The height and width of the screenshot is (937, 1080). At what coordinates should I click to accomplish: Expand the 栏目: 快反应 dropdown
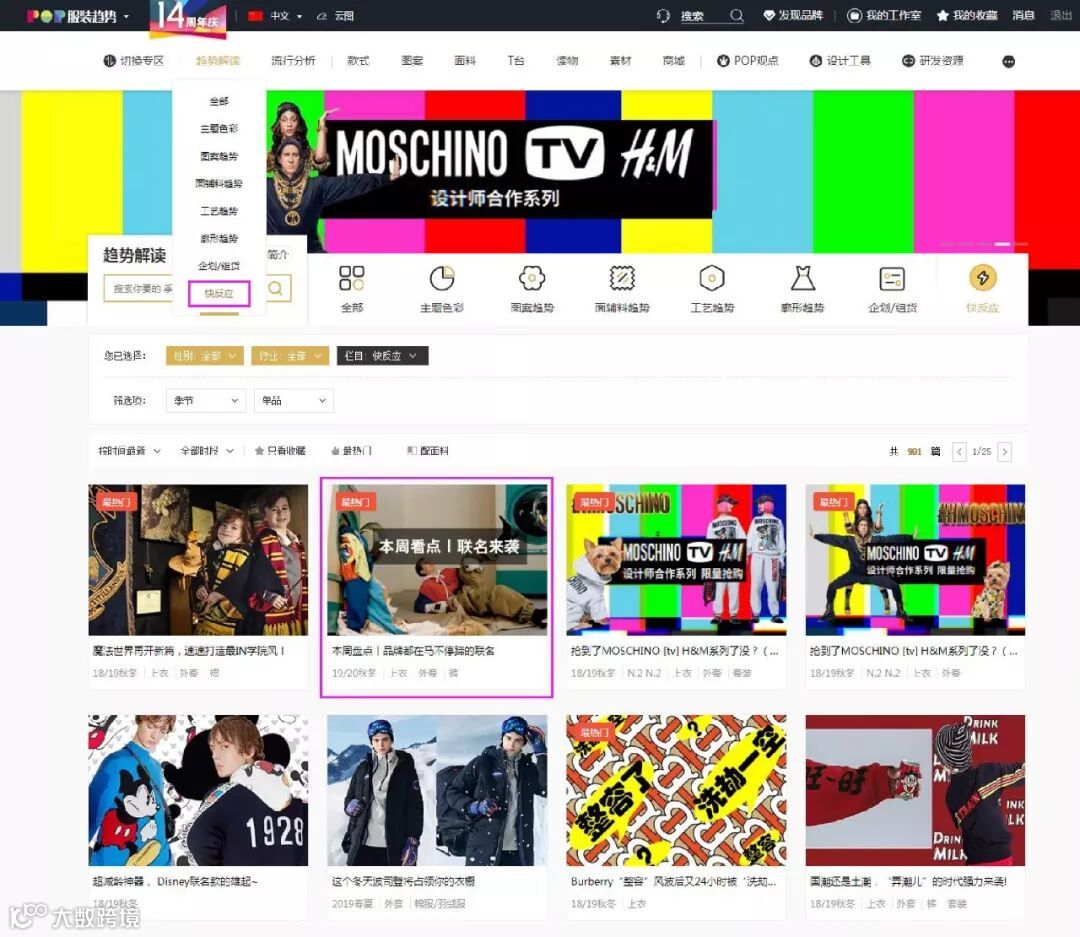tap(382, 356)
